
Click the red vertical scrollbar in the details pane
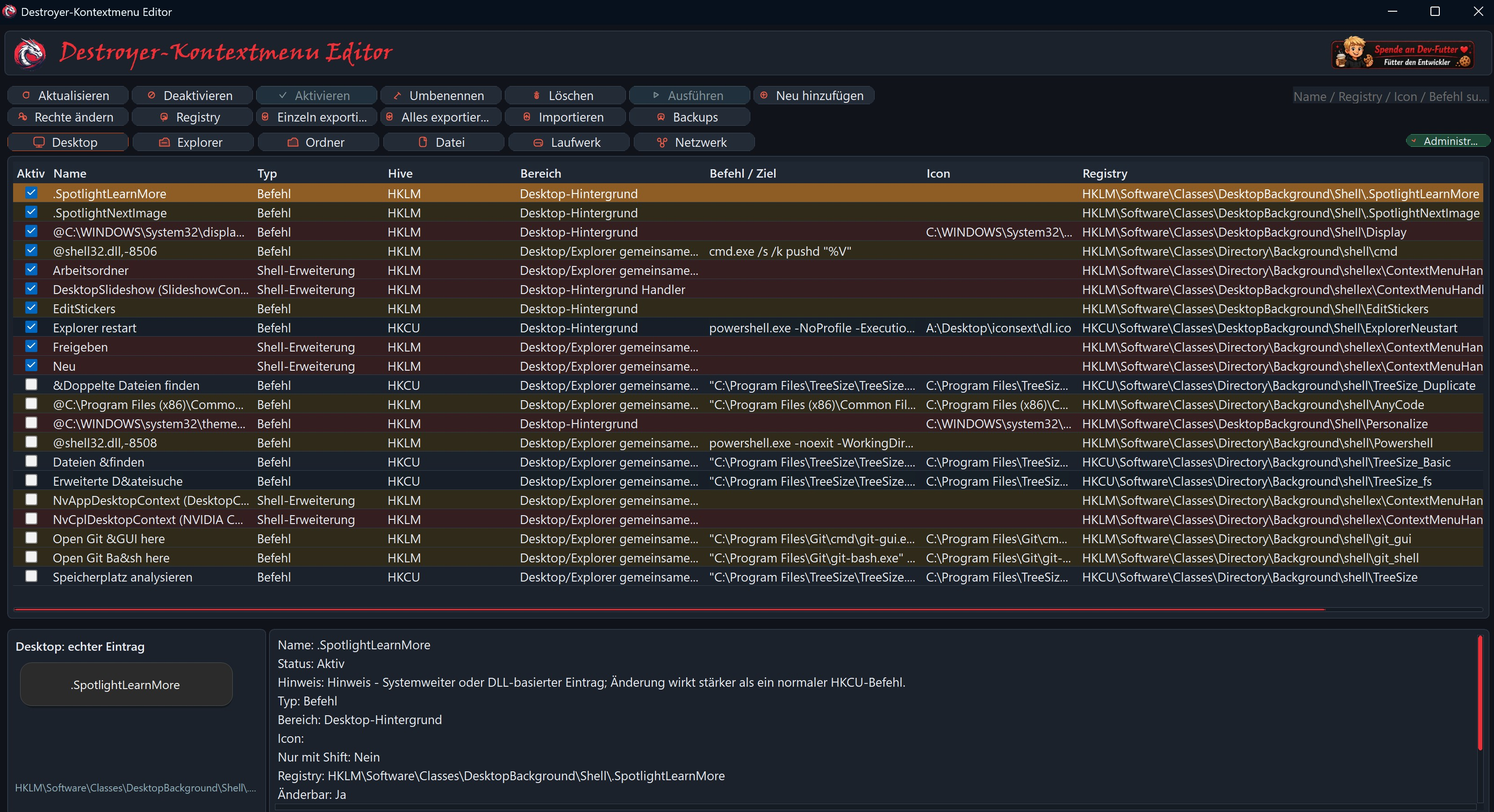point(1480,694)
